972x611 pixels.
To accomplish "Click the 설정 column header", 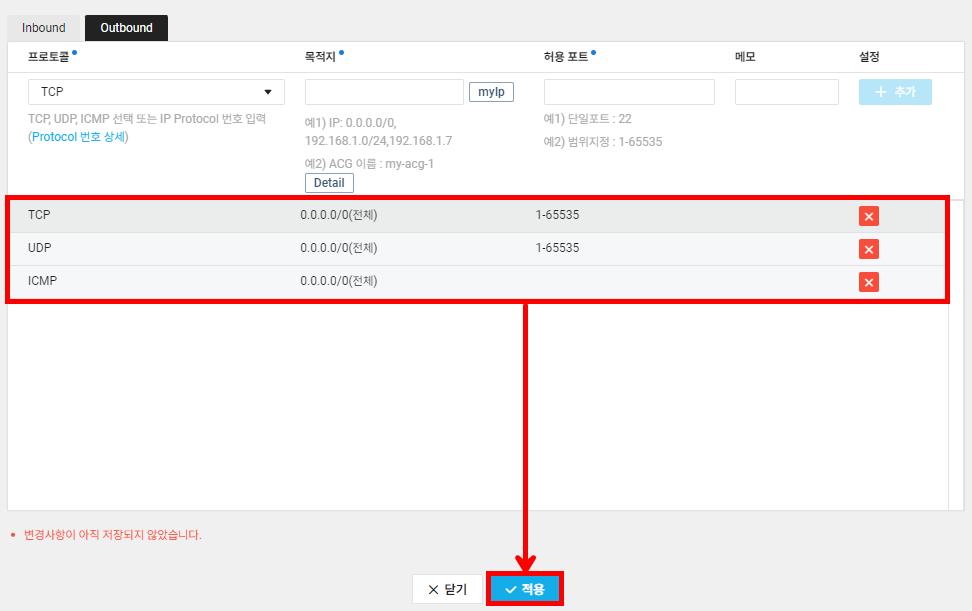I will [869, 56].
